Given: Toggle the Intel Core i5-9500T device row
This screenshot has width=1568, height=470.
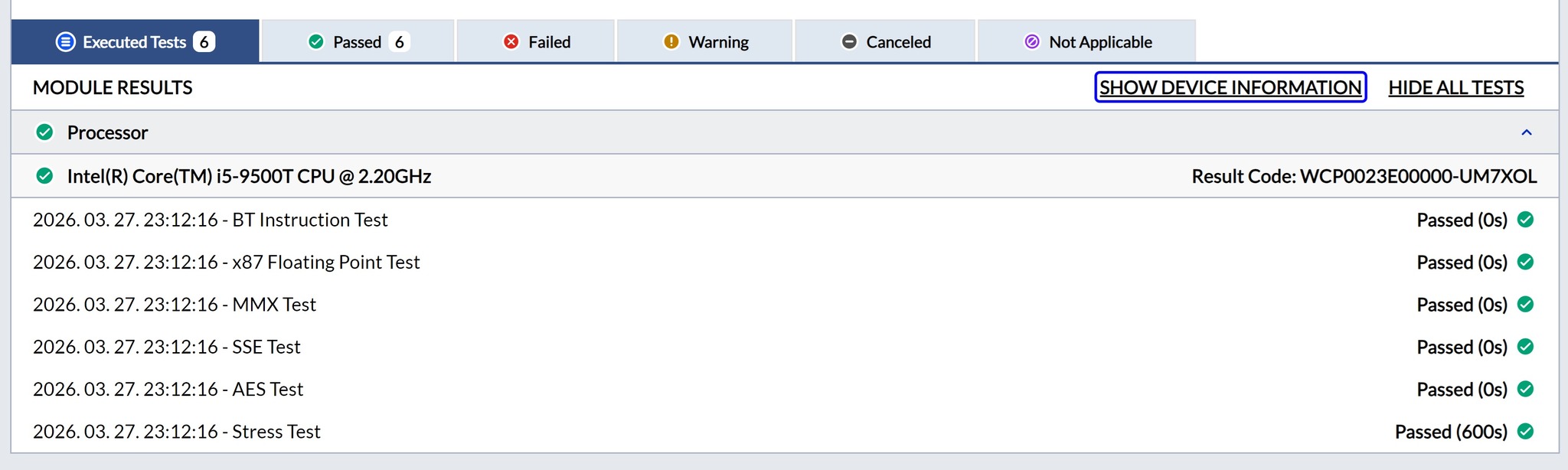Looking at the screenshot, I should pyautogui.click(x=766, y=176).
